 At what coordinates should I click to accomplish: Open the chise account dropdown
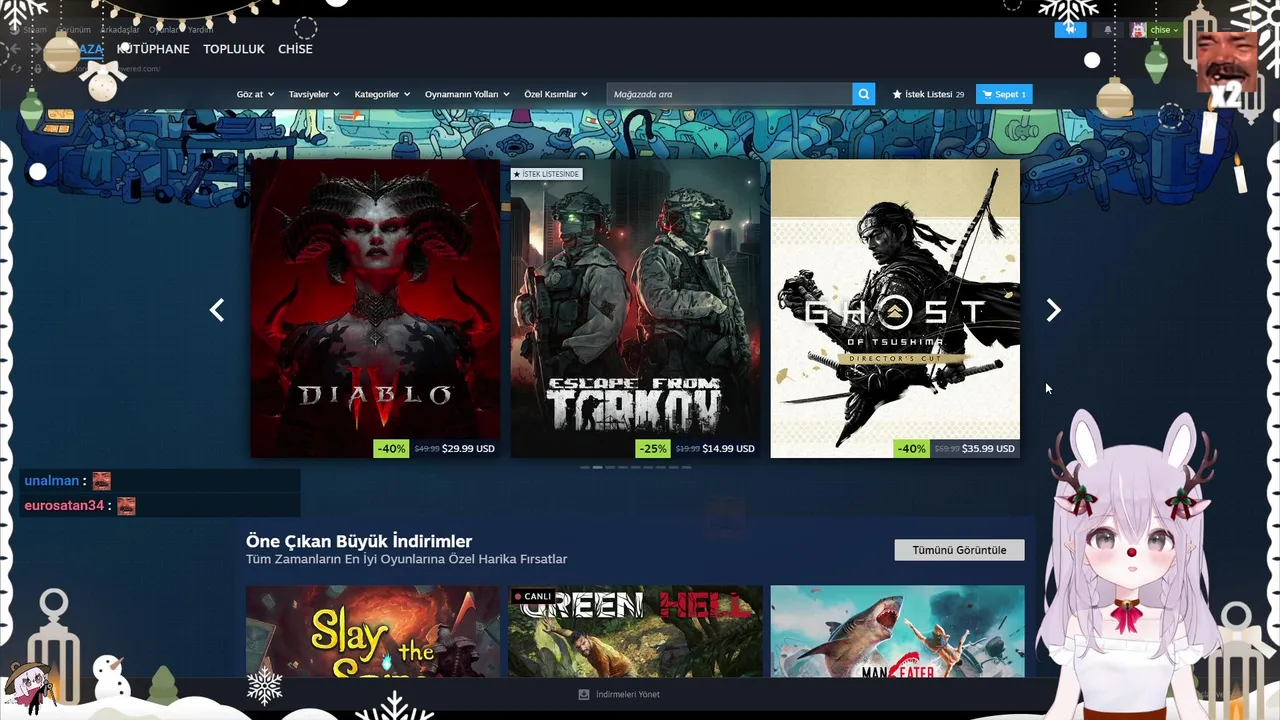pyautogui.click(x=1164, y=30)
